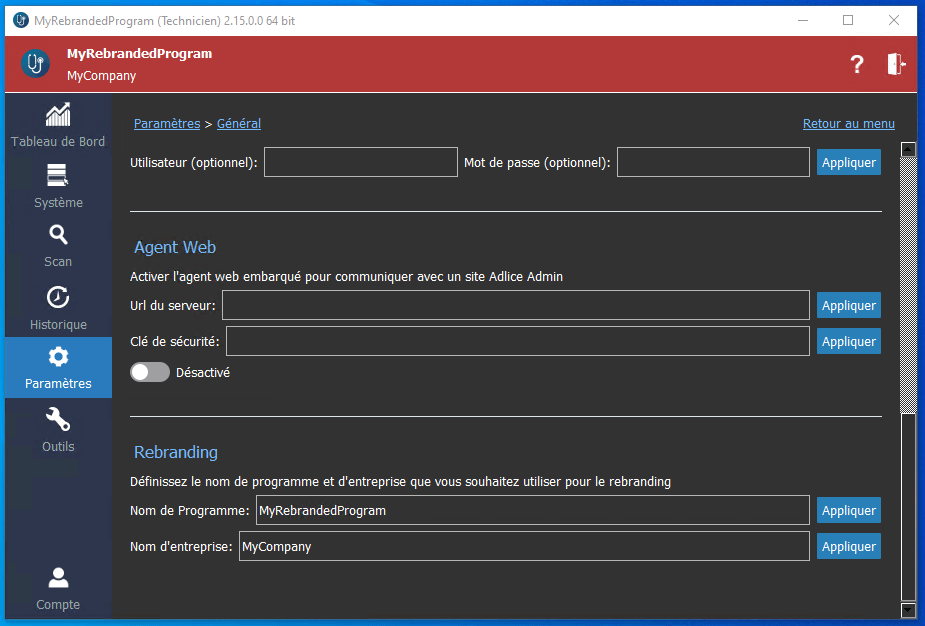Open the Historique clock icon

tap(58, 298)
